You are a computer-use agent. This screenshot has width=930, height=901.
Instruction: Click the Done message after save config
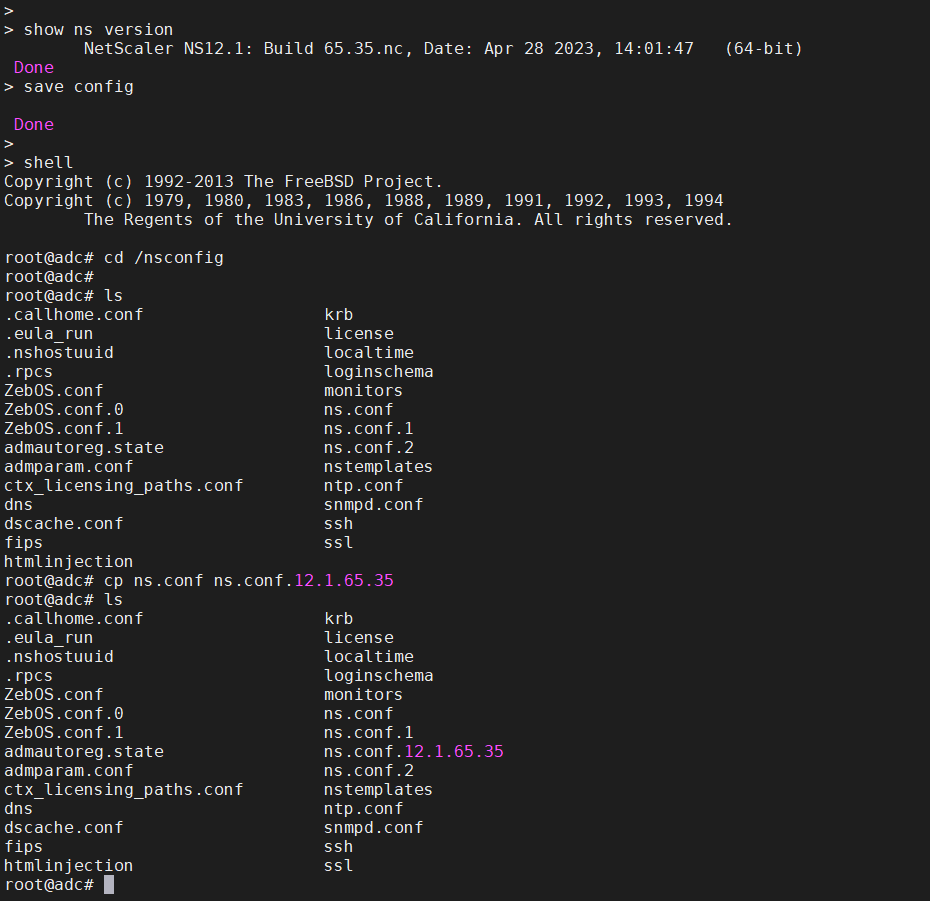click(x=34, y=124)
